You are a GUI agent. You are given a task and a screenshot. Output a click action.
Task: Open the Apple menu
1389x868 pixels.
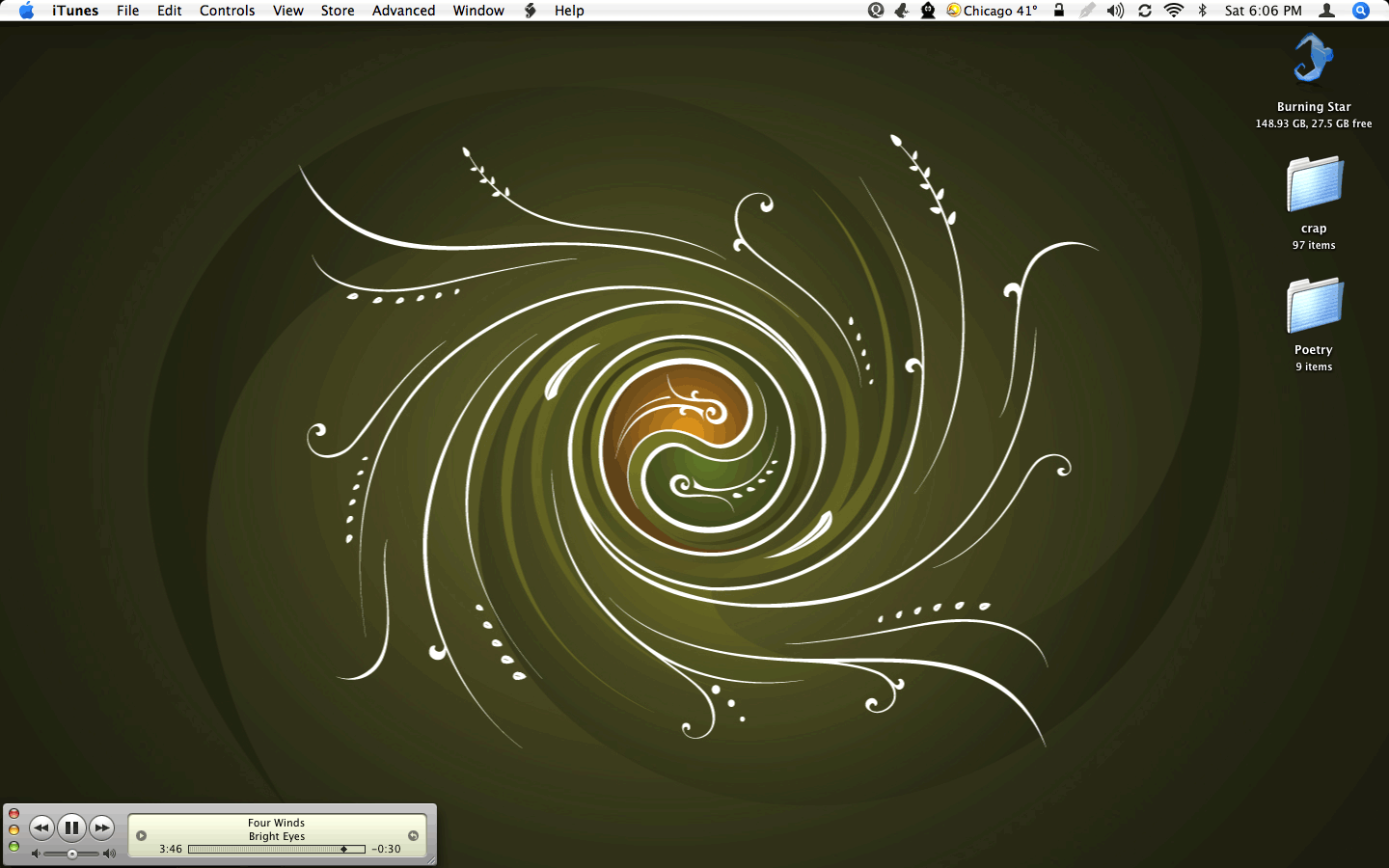26,11
